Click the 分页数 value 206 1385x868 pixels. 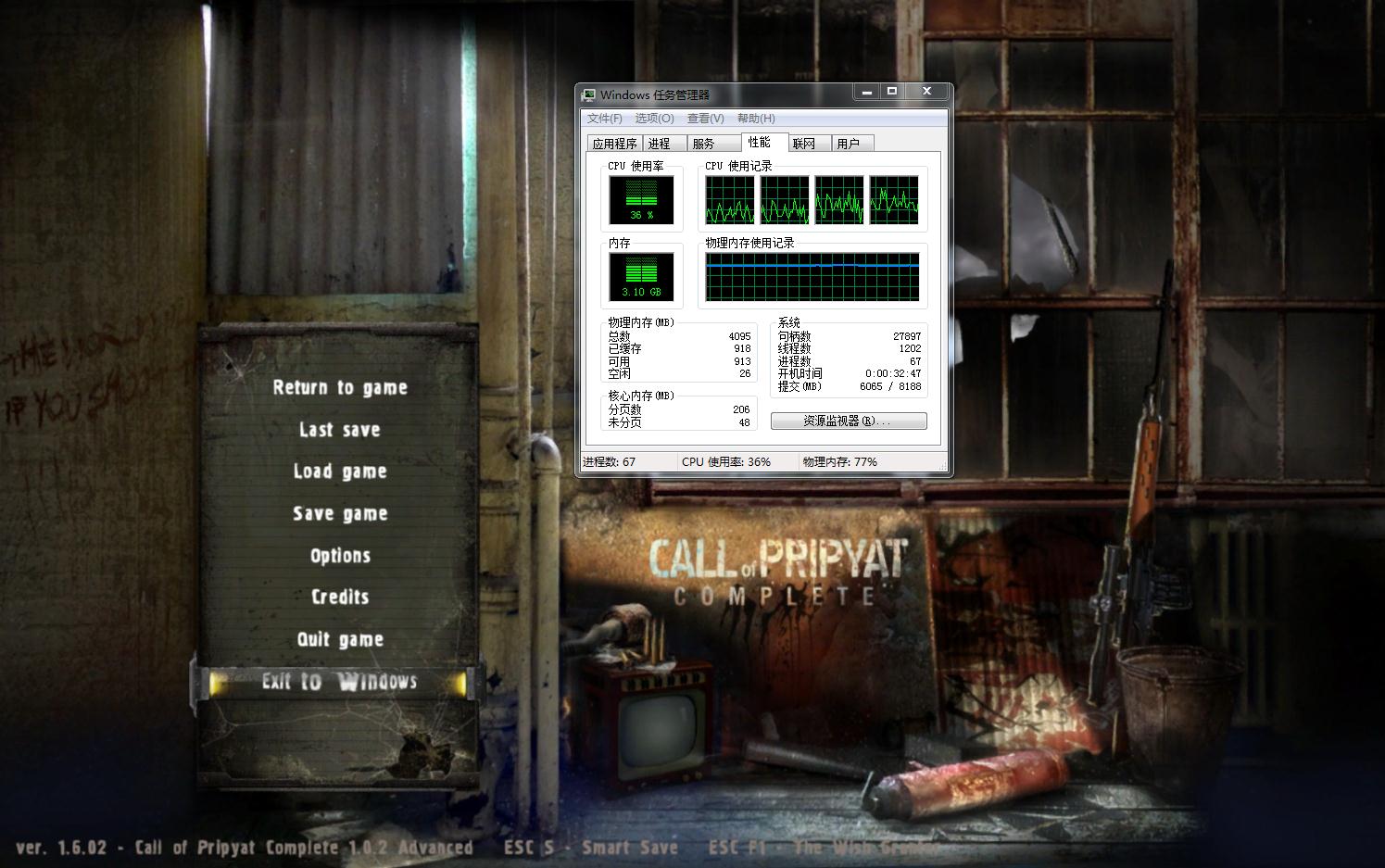(741, 409)
